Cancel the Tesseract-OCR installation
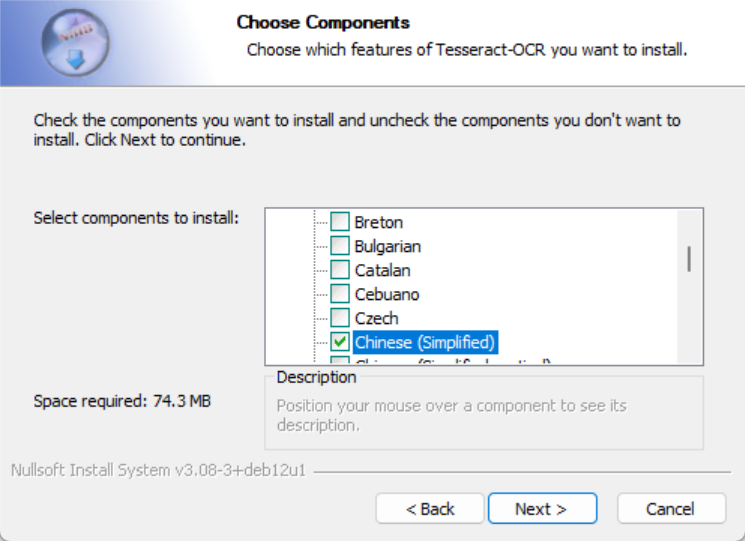 pyautogui.click(x=670, y=509)
